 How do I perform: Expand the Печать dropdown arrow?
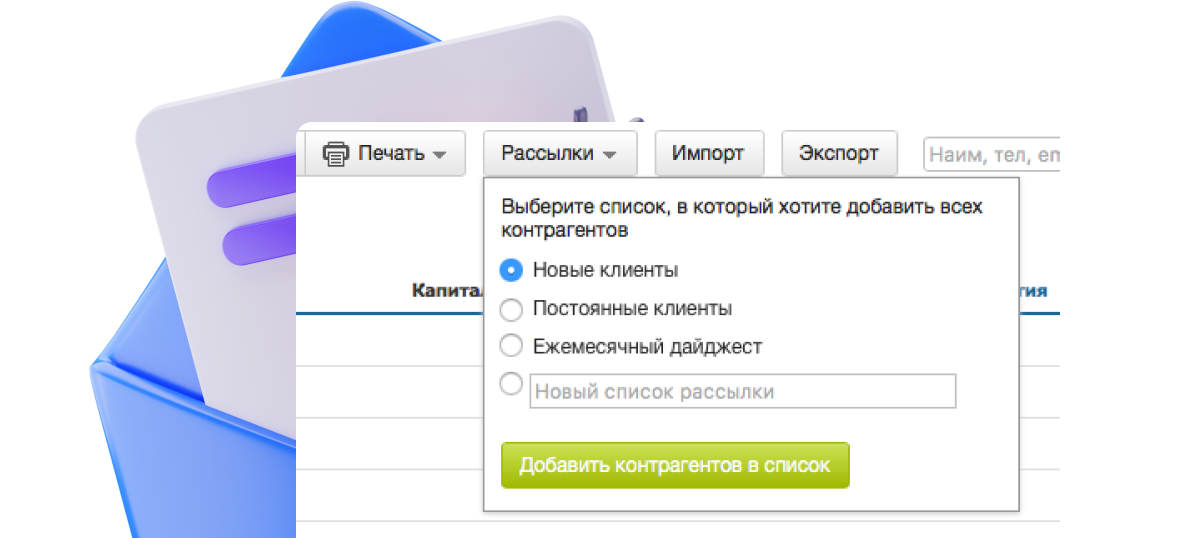click(x=438, y=155)
